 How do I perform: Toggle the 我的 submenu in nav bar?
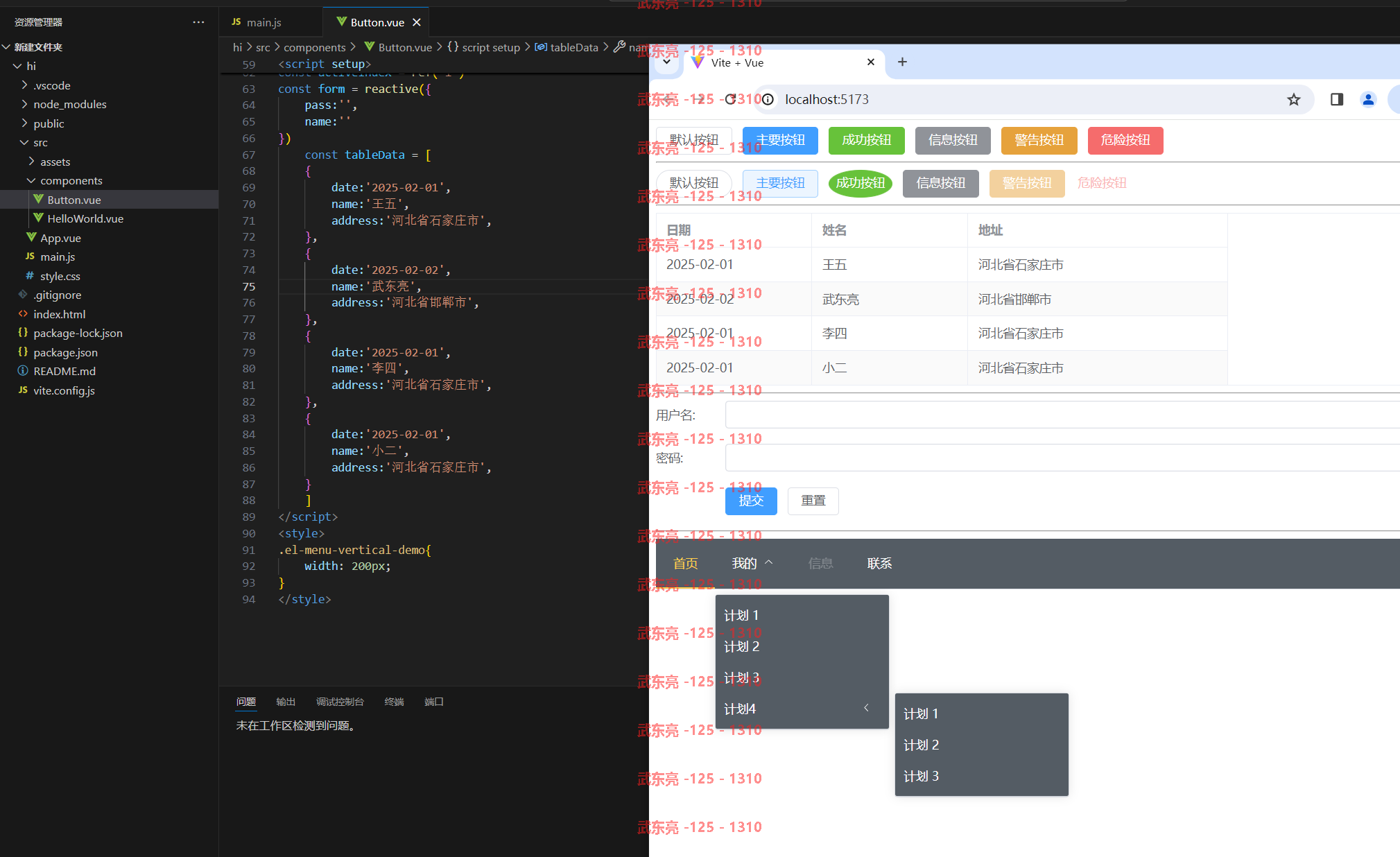pyautogui.click(x=752, y=564)
